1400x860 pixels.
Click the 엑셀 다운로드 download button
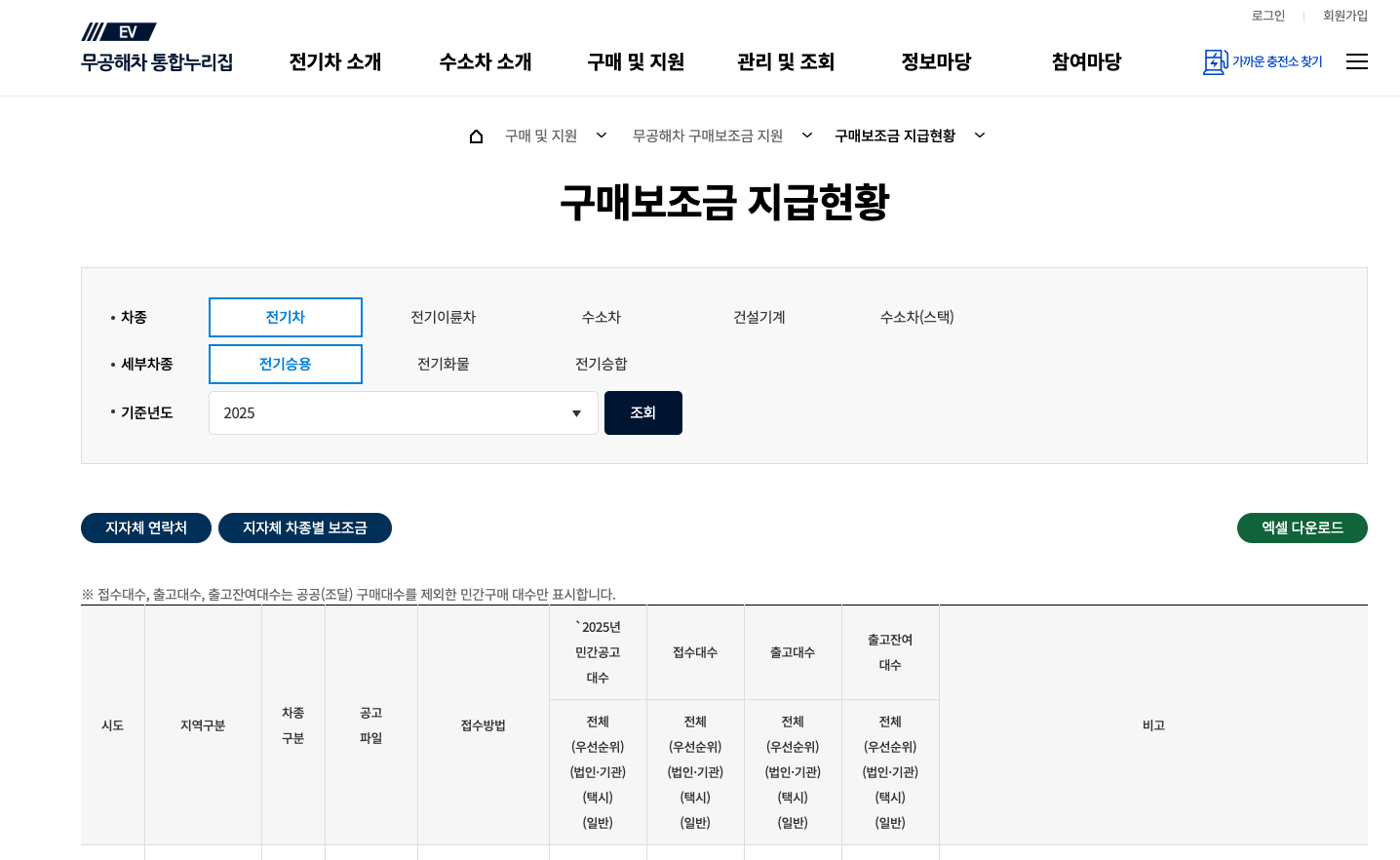point(1302,528)
